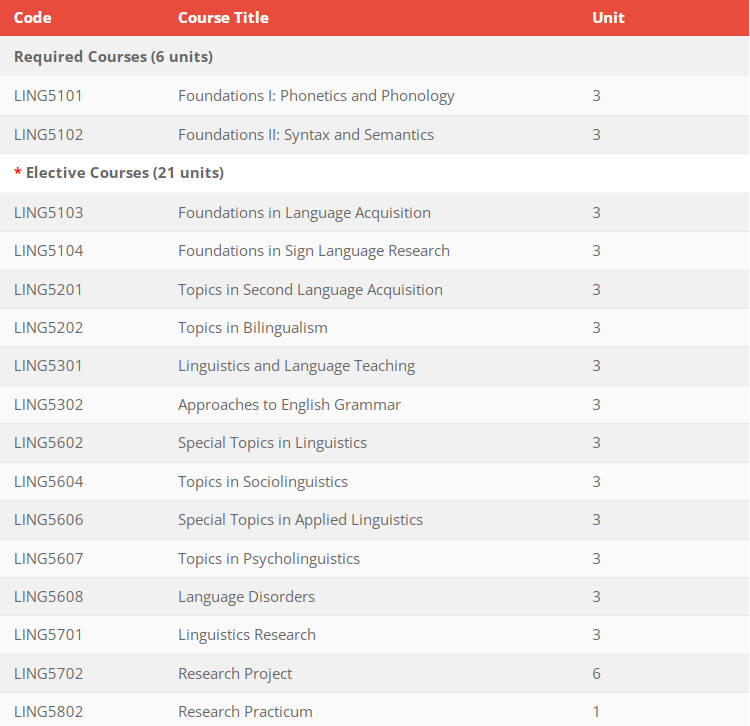
Task: Click the LING5101 course code
Action: point(48,96)
